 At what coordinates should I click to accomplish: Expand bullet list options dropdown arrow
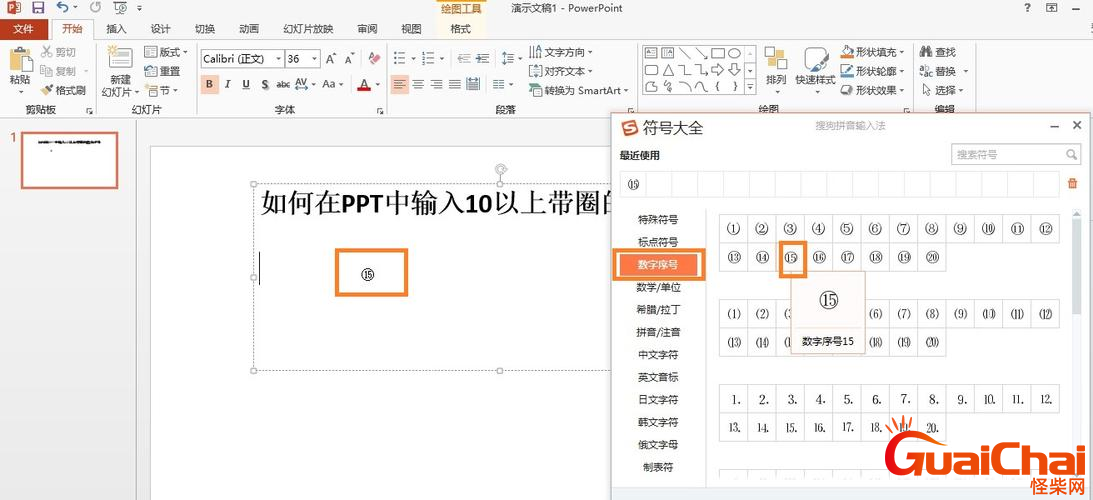point(413,59)
